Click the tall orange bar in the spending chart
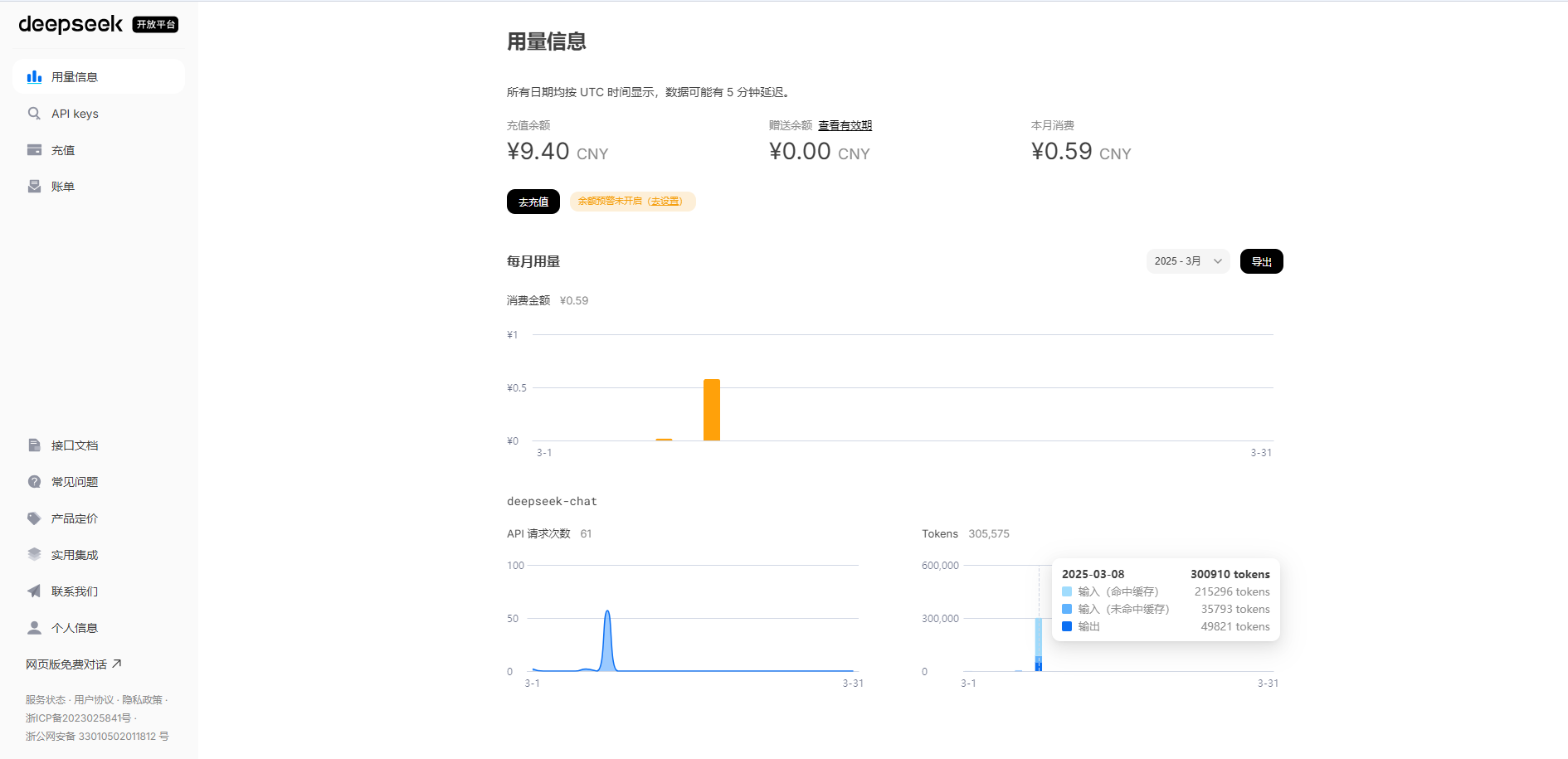 [712, 410]
